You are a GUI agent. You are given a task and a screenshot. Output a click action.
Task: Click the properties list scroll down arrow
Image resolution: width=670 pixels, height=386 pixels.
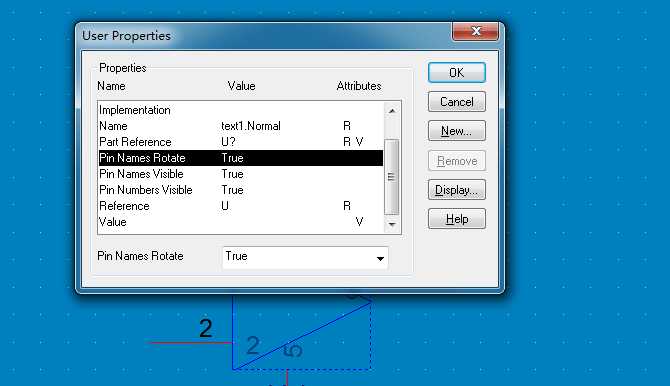click(391, 224)
